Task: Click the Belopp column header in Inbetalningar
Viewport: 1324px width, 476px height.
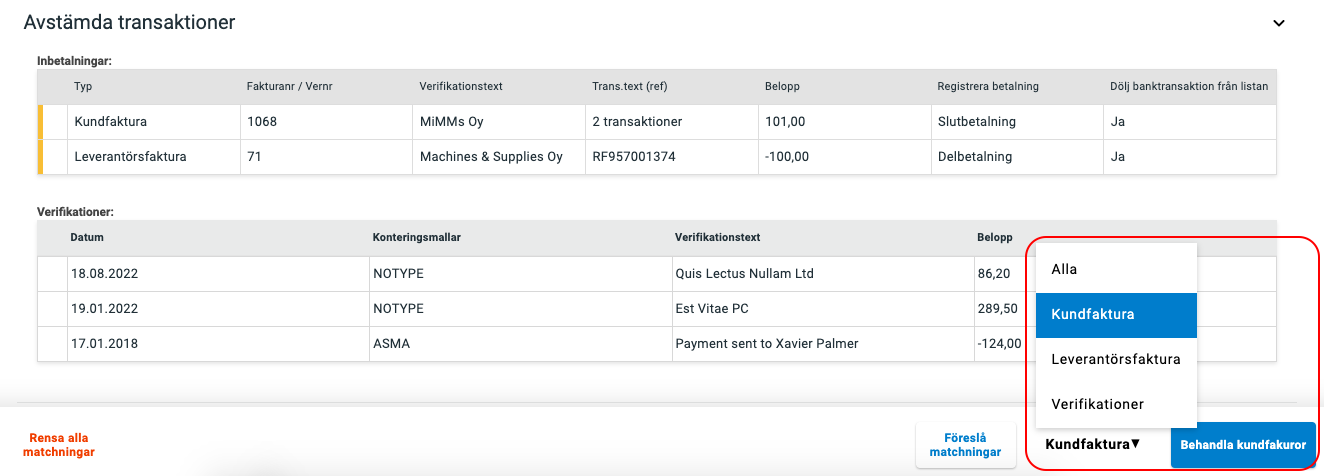Action: tap(782, 87)
